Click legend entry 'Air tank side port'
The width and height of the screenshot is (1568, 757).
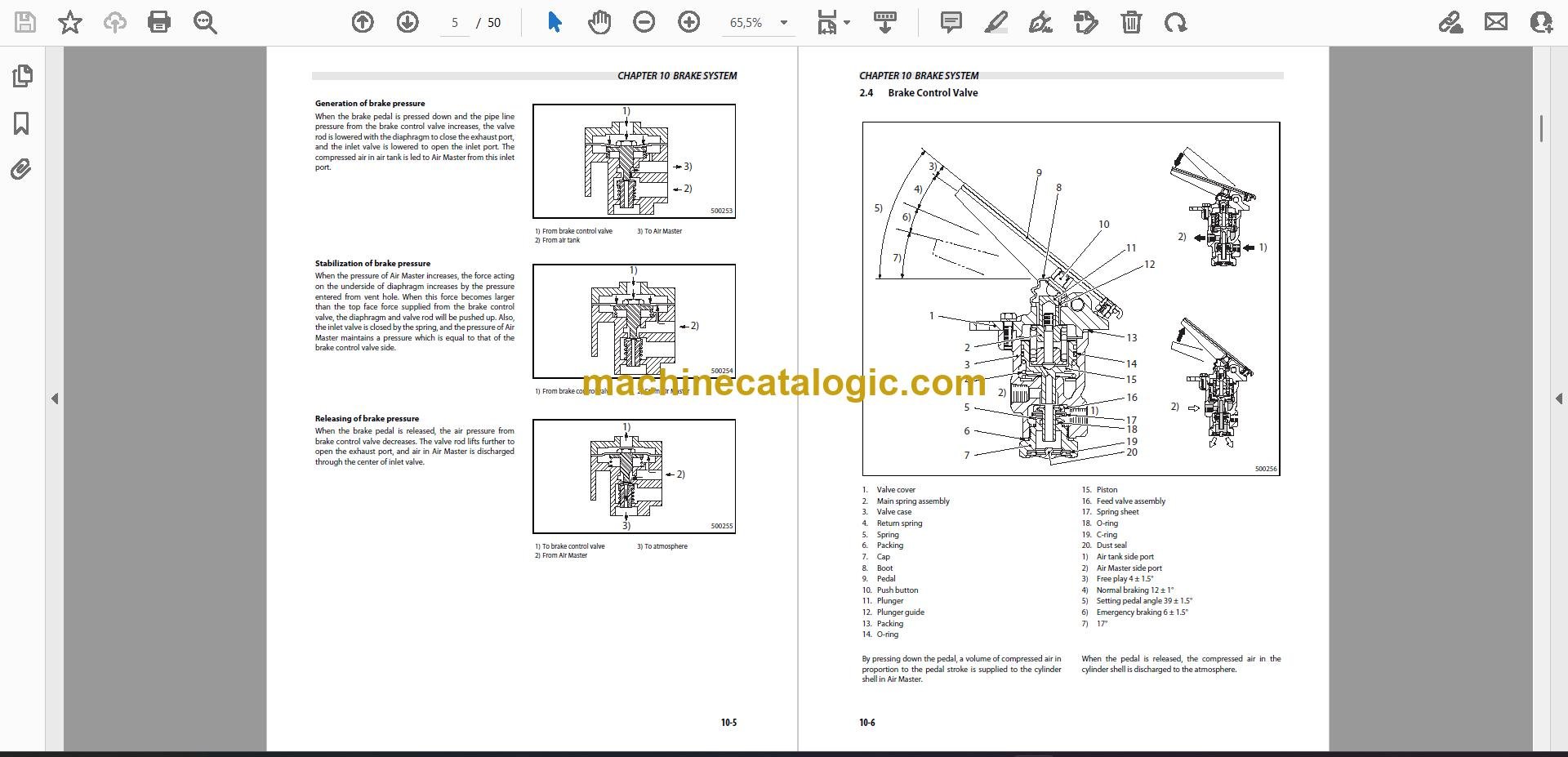[1125, 557]
